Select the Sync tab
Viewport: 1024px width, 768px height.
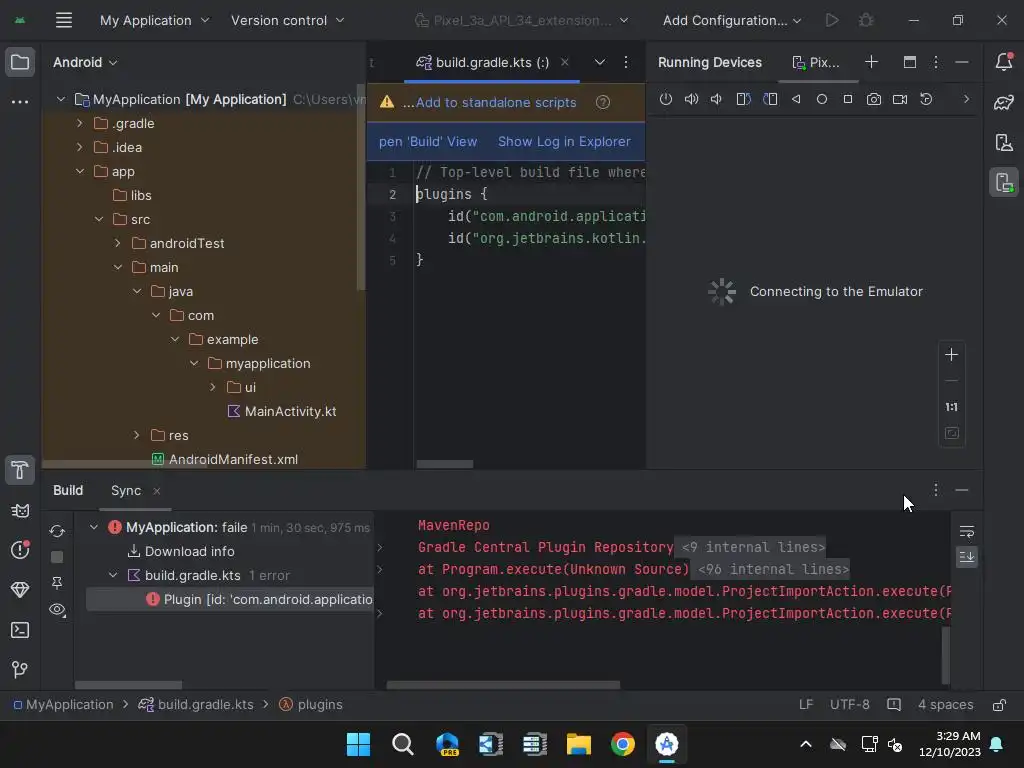pyautogui.click(x=126, y=490)
